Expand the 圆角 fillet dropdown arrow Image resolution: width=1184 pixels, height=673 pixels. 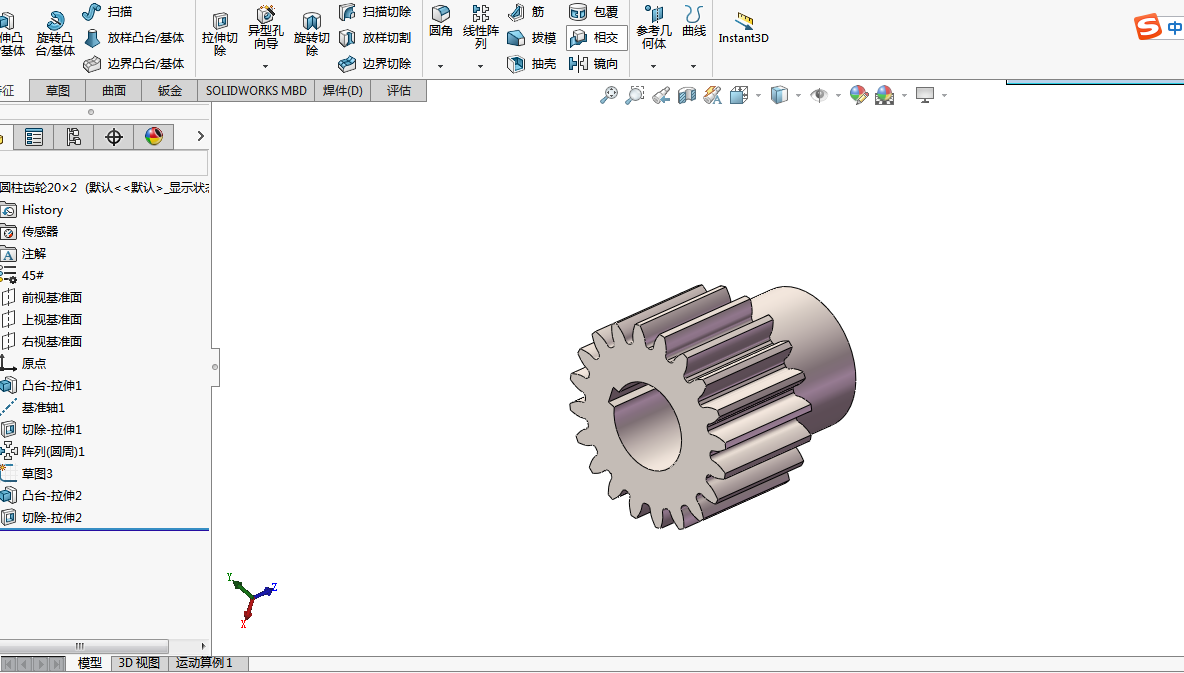(x=440, y=66)
